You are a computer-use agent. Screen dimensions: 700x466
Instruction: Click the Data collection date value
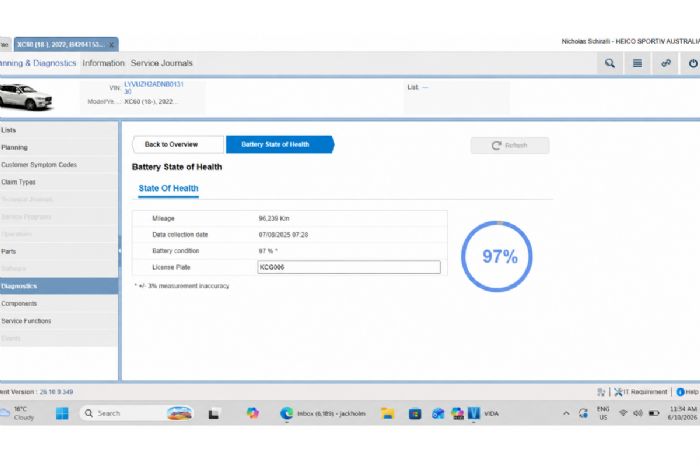pos(283,235)
